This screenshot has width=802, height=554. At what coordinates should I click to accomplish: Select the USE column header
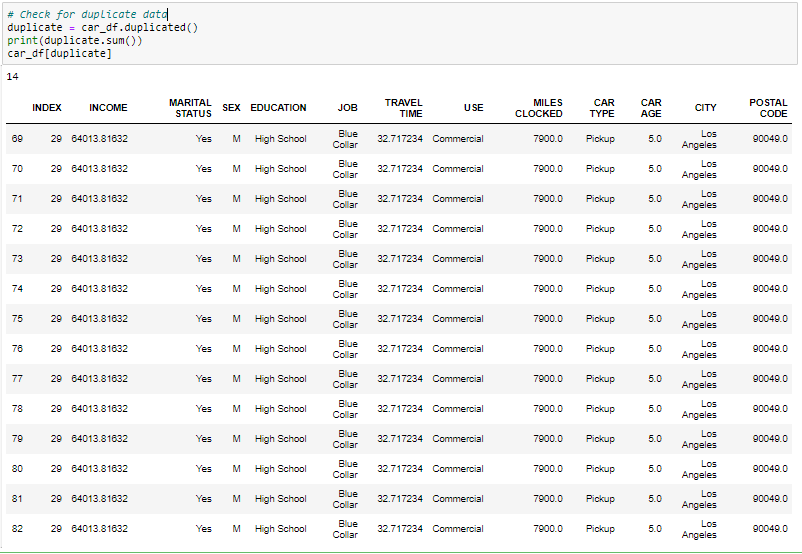(474, 108)
